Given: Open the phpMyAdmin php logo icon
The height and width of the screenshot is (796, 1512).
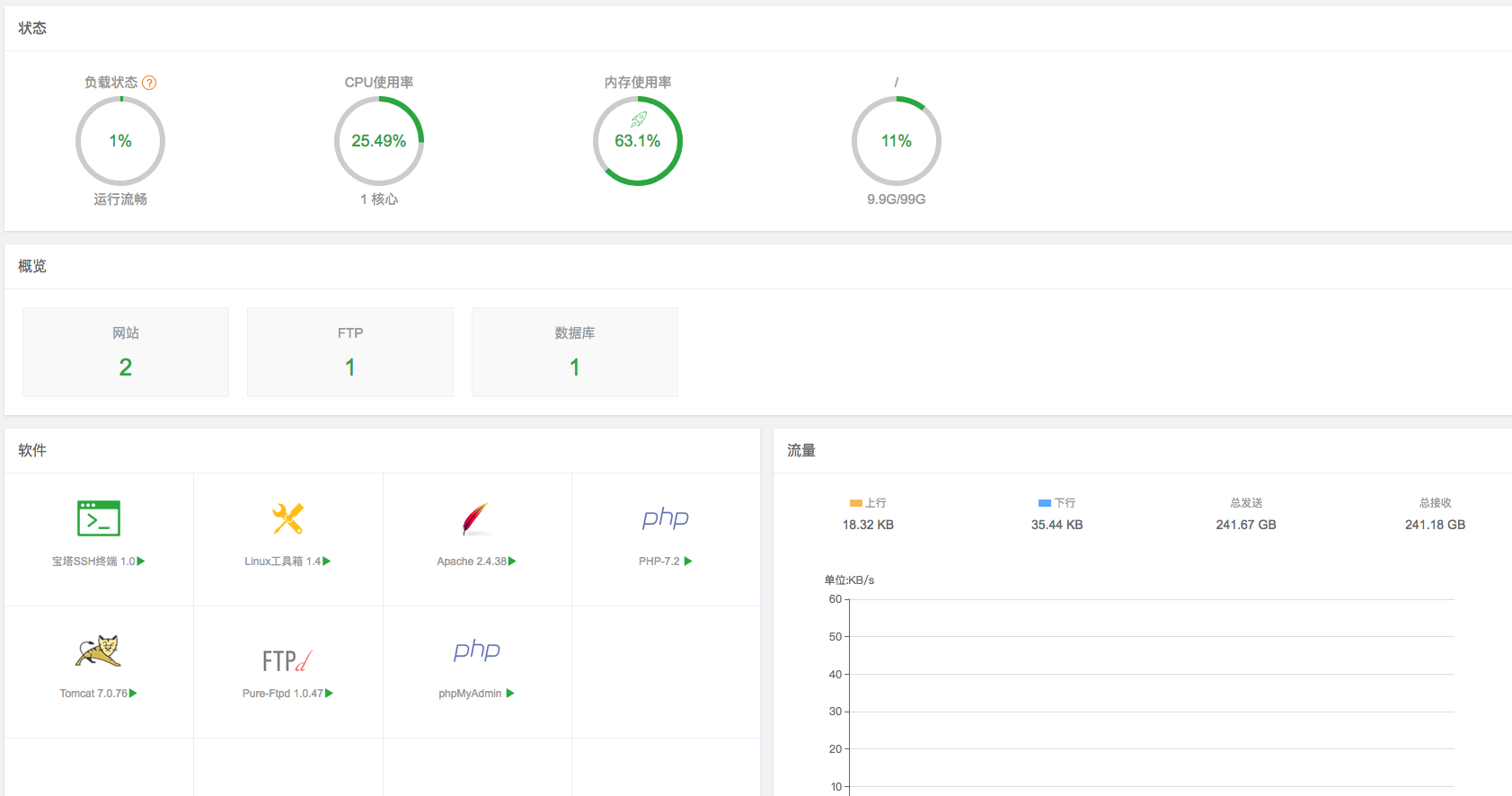Looking at the screenshot, I should coord(477,650).
